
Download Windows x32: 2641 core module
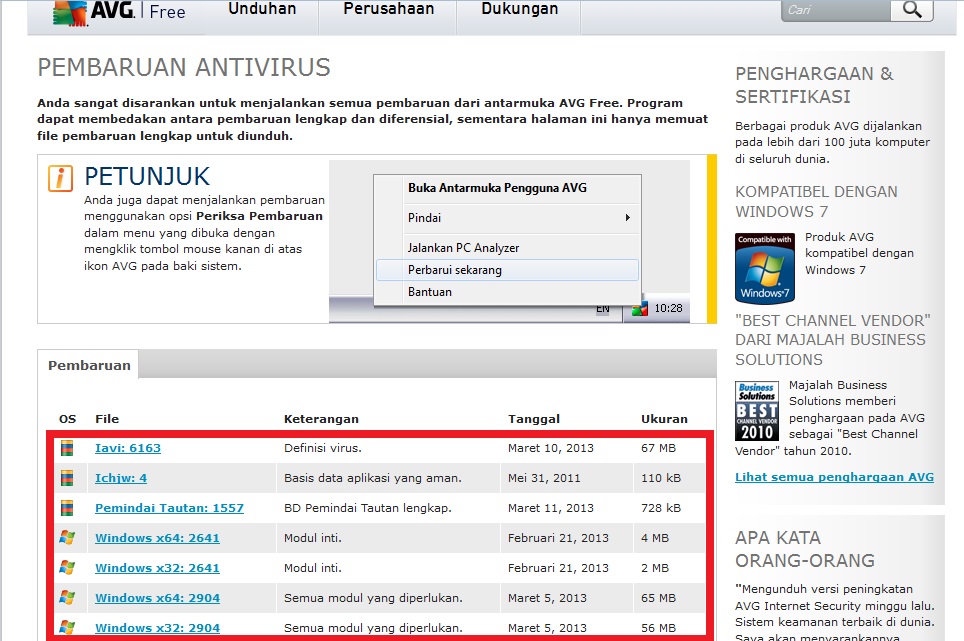click(157, 568)
